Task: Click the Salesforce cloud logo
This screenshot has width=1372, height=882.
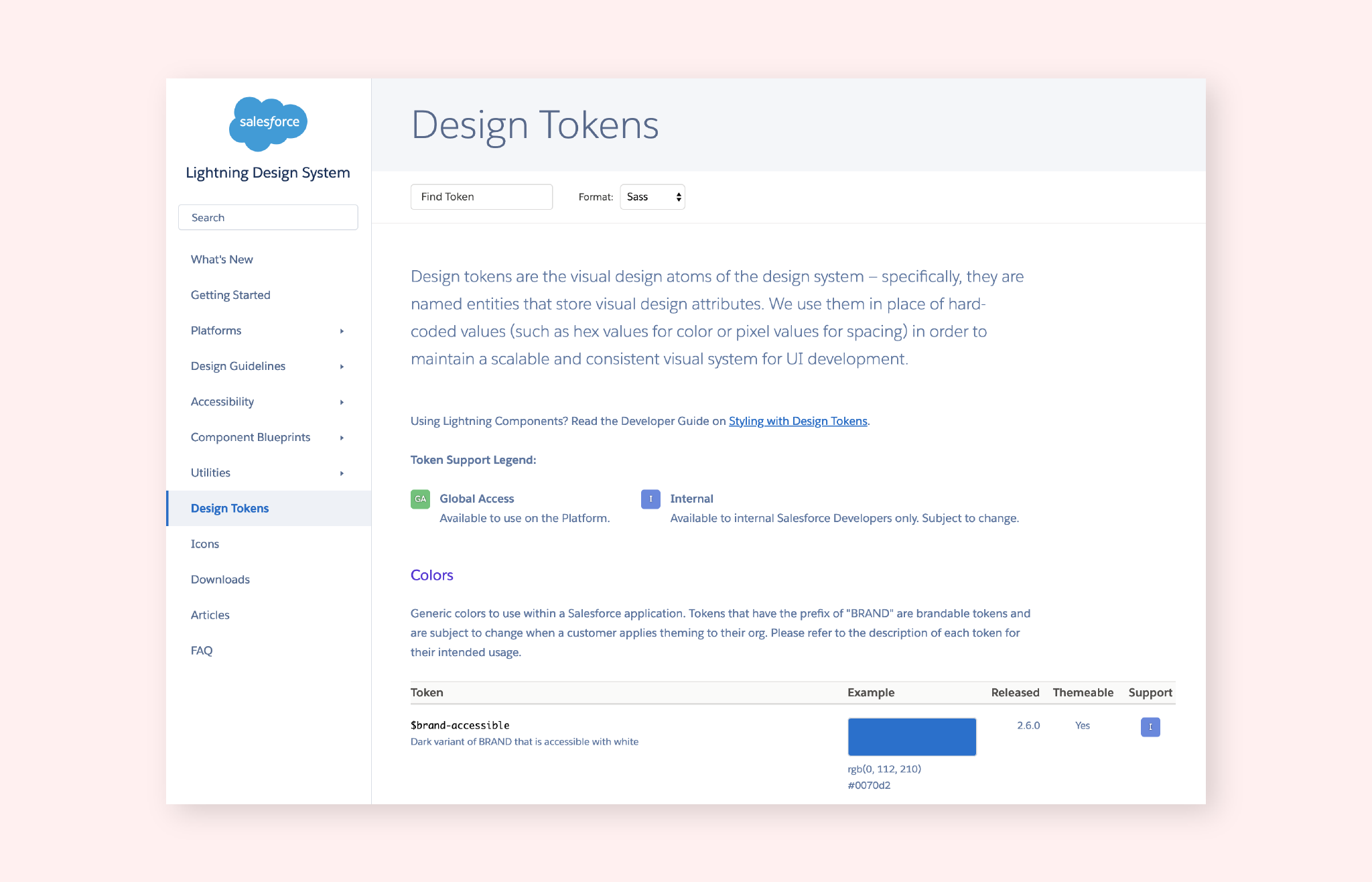Action: (x=268, y=123)
